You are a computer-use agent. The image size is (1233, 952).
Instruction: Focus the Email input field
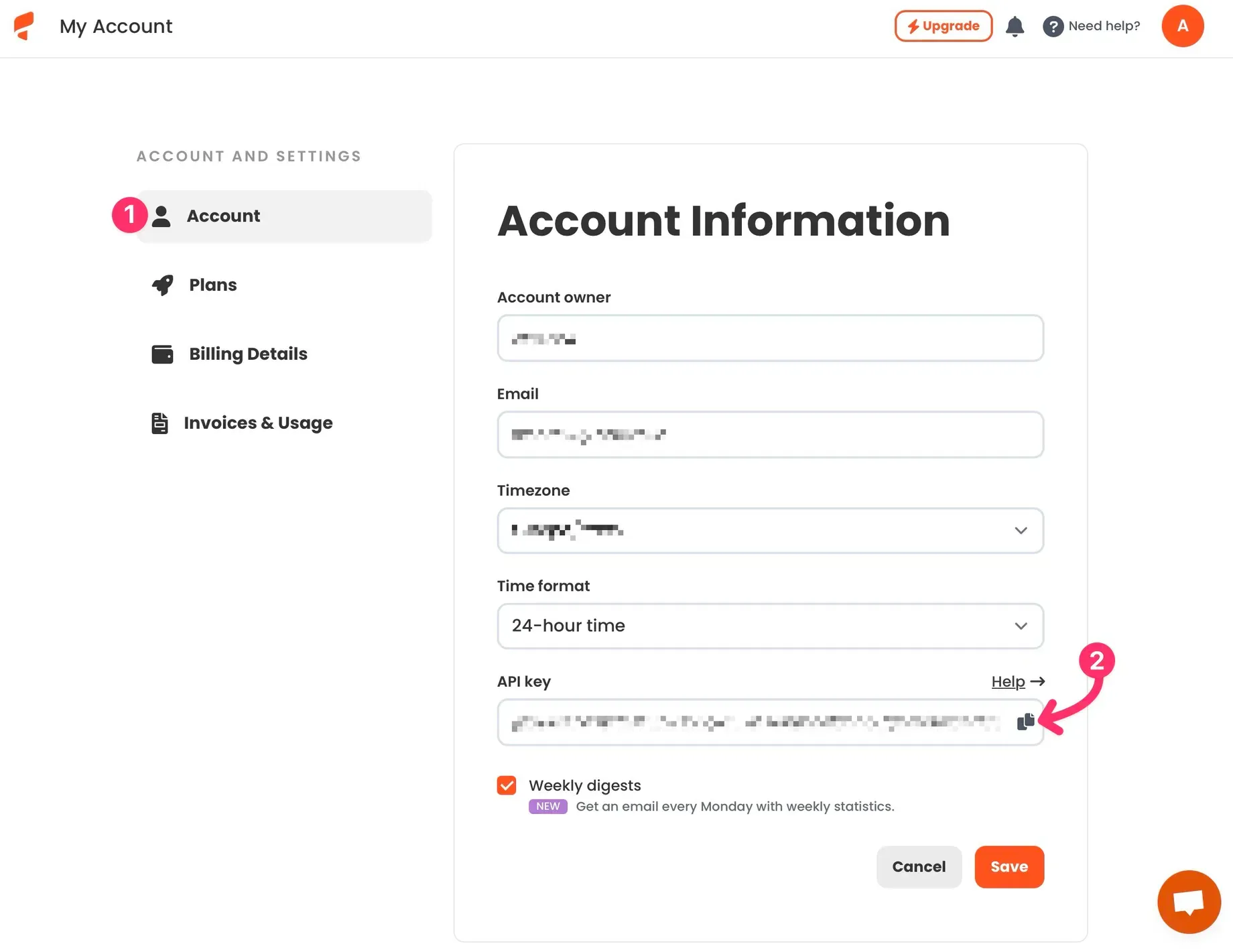click(x=770, y=435)
